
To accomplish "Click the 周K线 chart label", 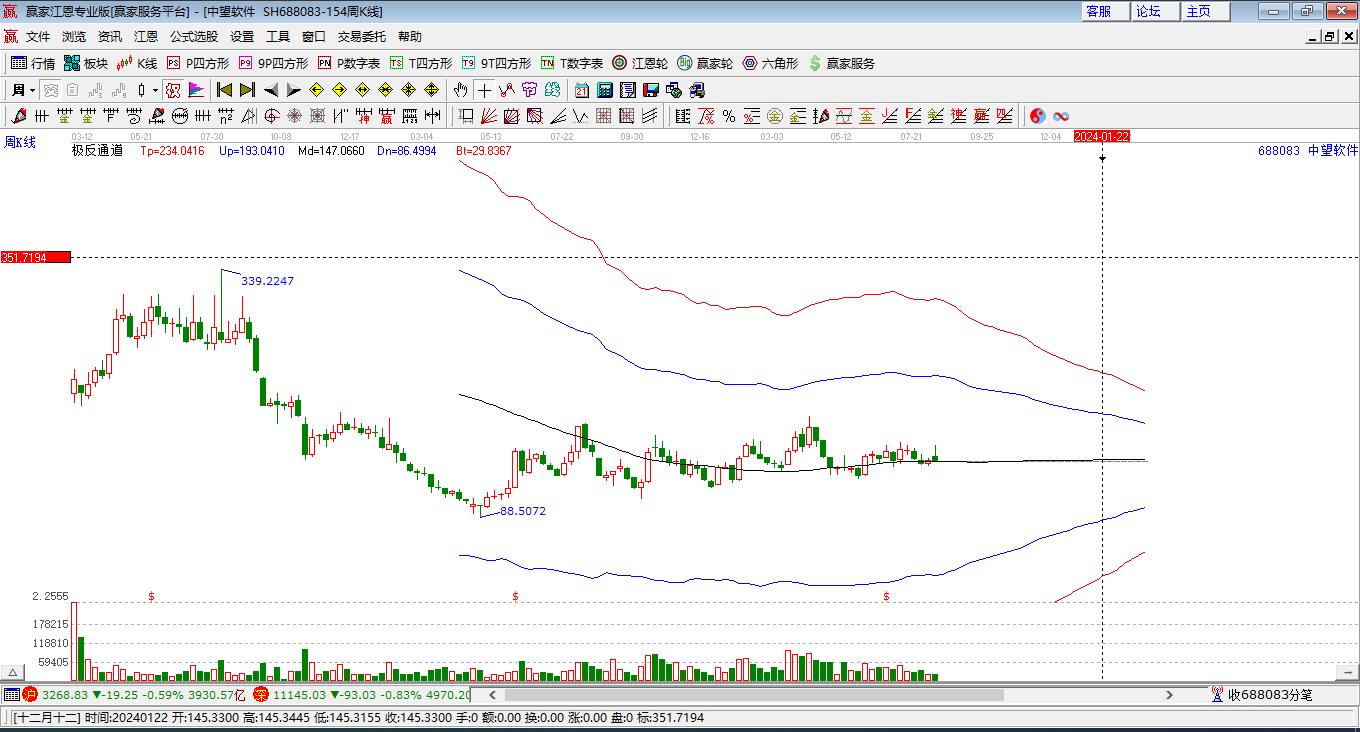I will [20, 143].
